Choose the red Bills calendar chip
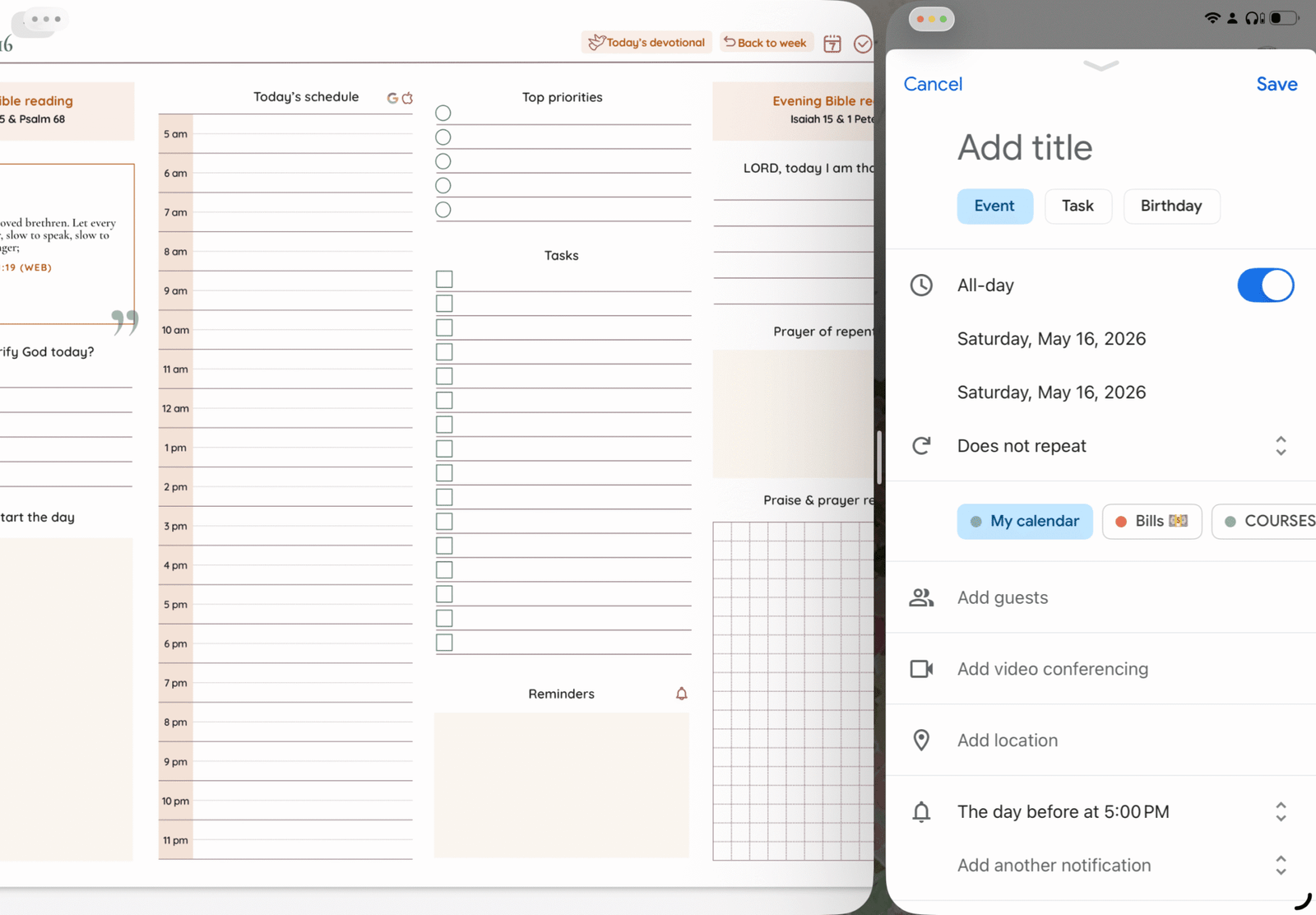 1151,522
